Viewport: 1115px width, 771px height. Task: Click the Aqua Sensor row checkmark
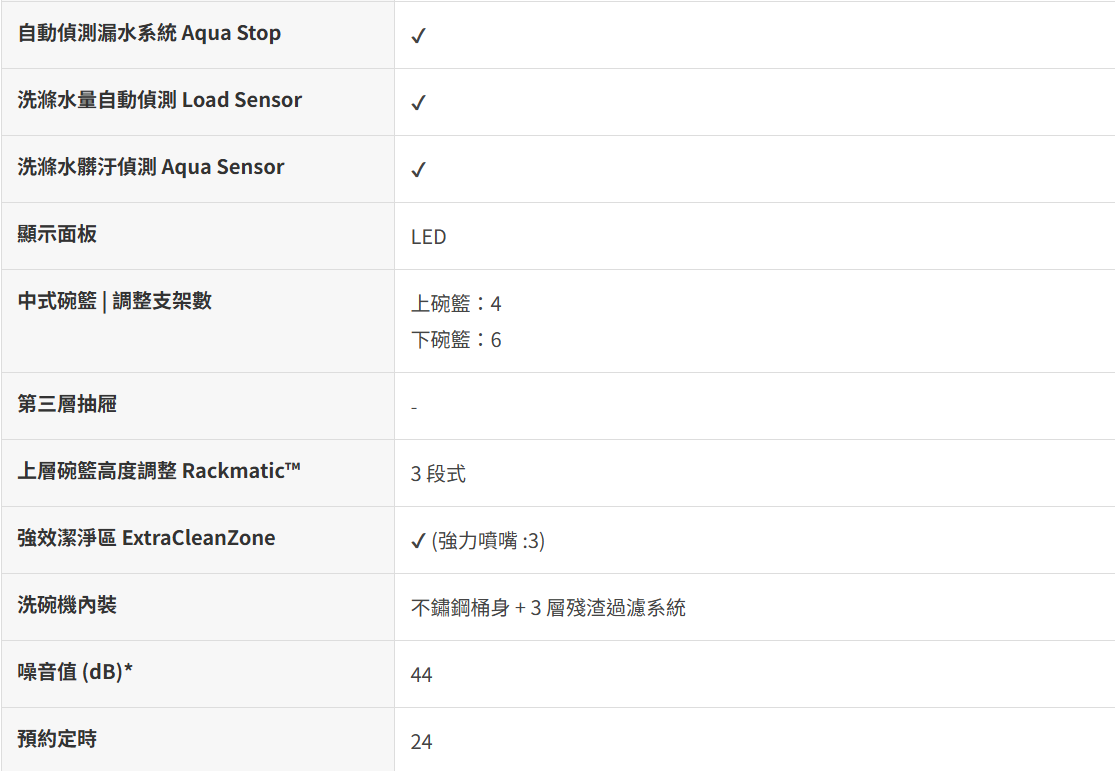(x=419, y=170)
